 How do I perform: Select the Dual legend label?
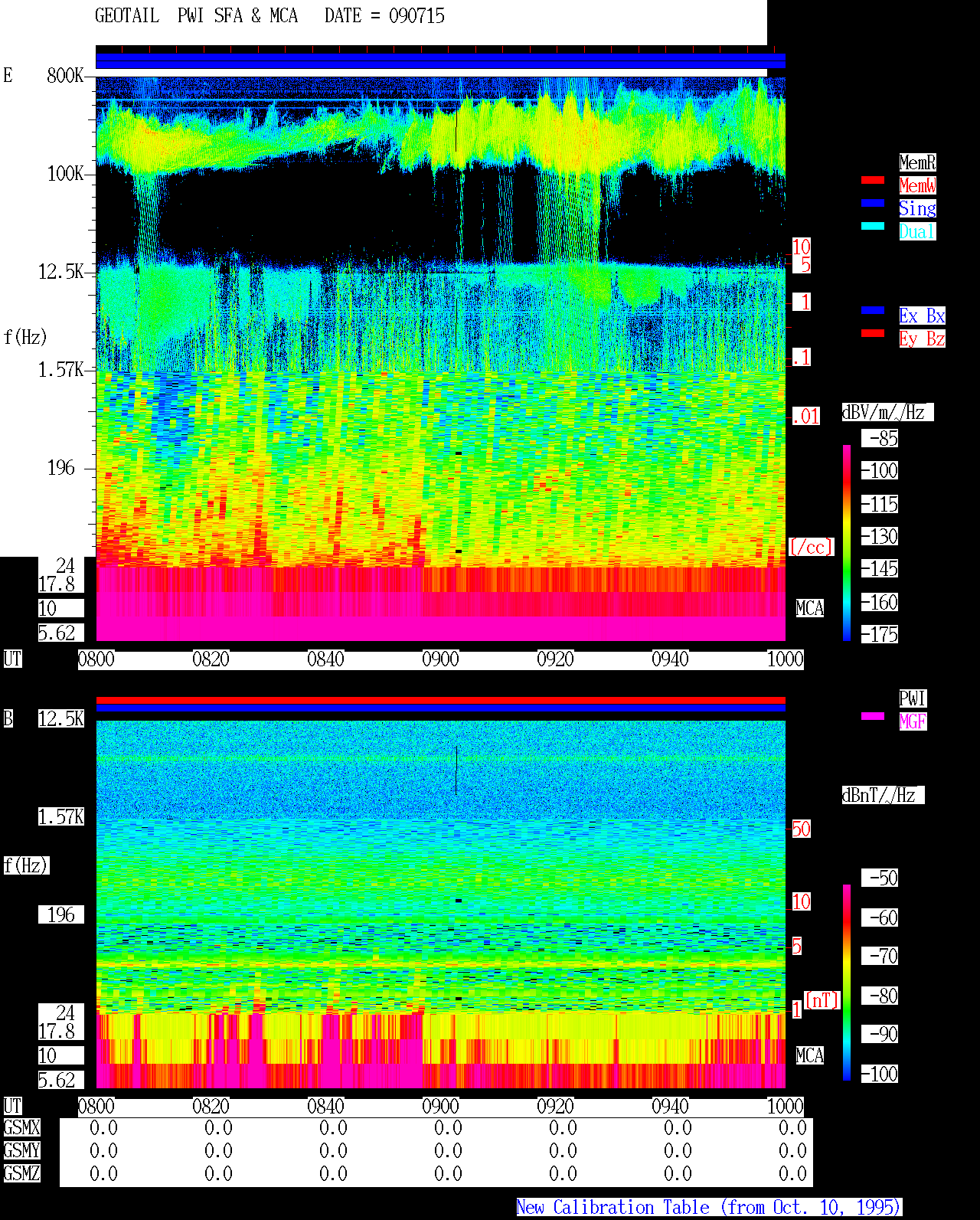pos(917,231)
